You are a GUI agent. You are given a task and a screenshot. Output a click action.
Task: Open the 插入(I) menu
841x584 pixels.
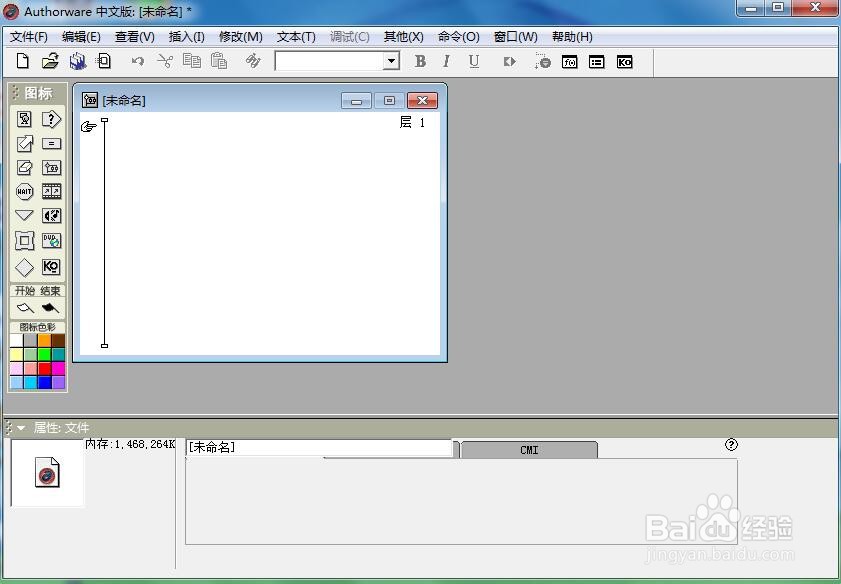187,37
